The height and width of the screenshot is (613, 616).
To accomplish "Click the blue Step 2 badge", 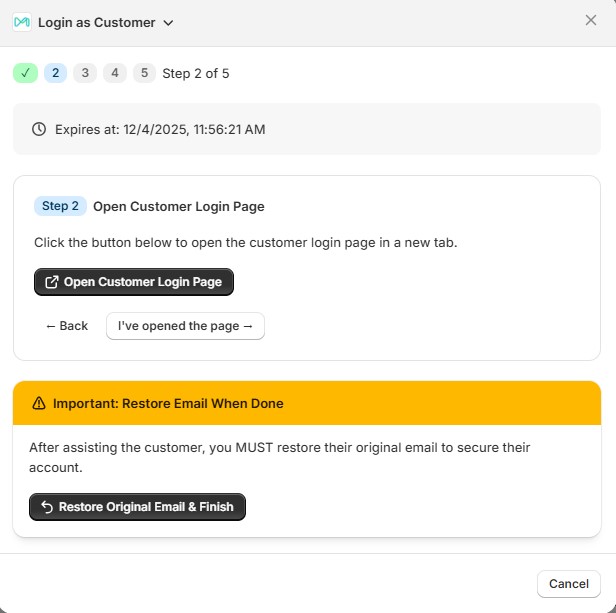I will [60, 206].
